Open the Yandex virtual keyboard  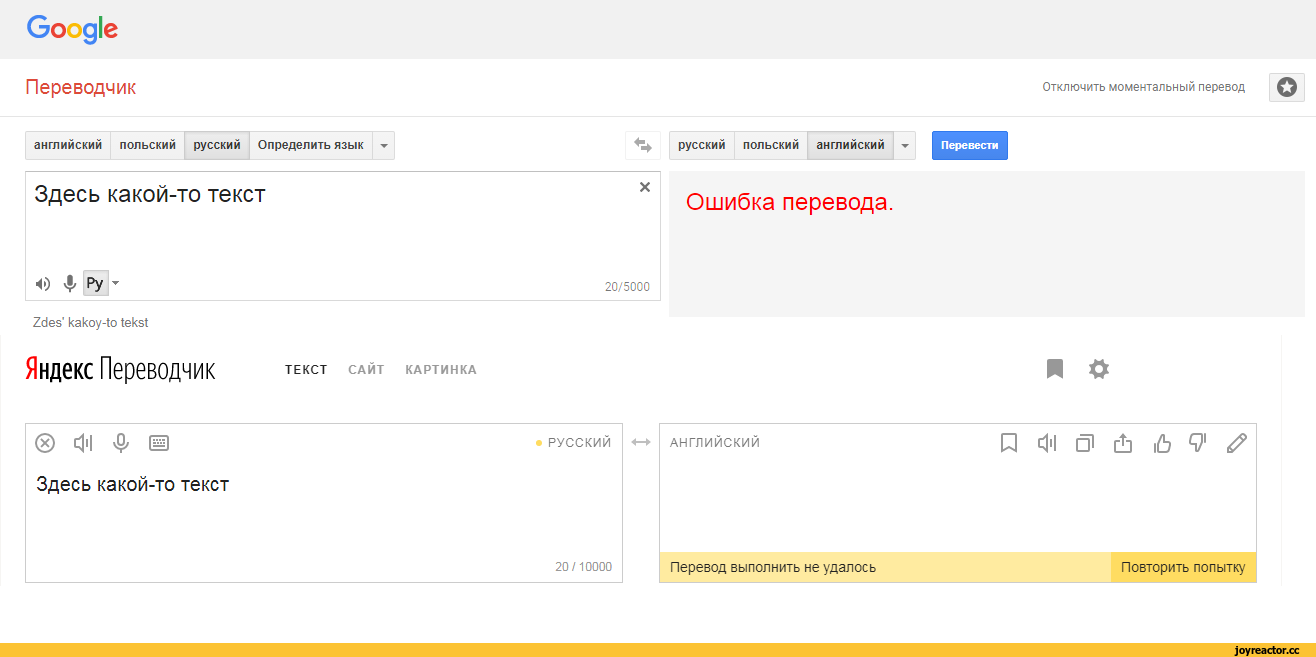pos(159,443)
